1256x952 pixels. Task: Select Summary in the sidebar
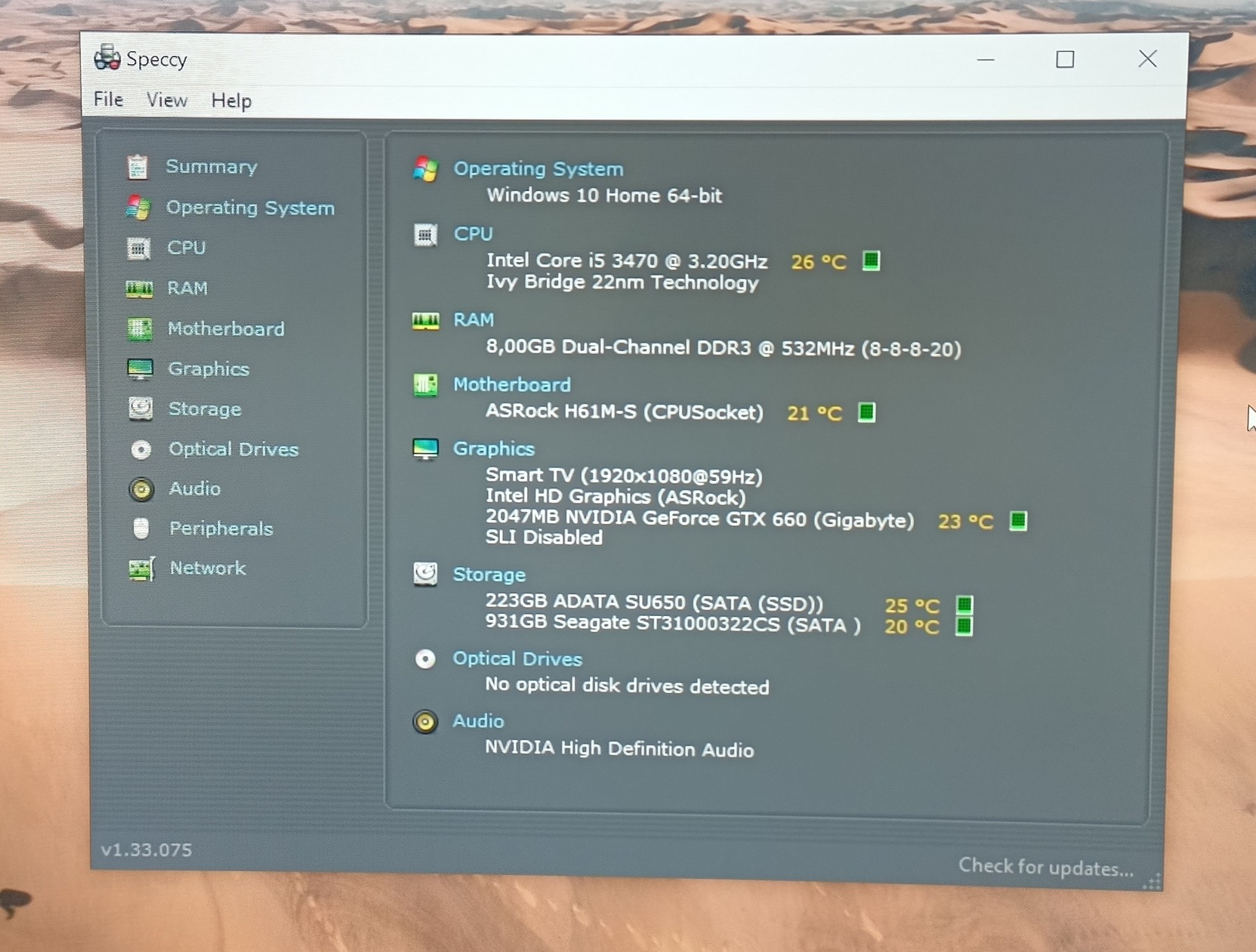pyautogui.click(x=211, y=167)
